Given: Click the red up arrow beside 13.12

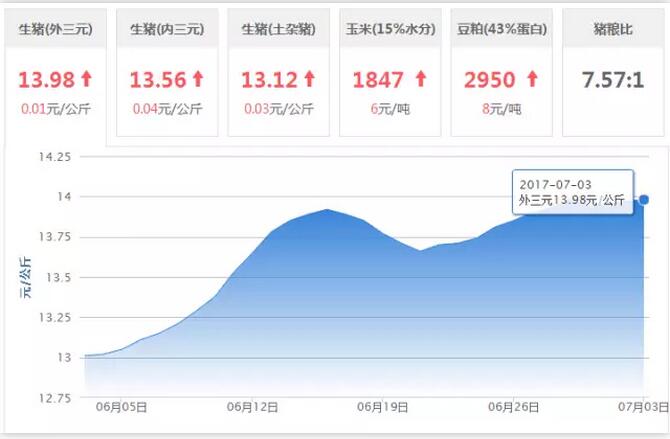Looking at the screenshot, I should pyautogui.click(x=308, y=77).
